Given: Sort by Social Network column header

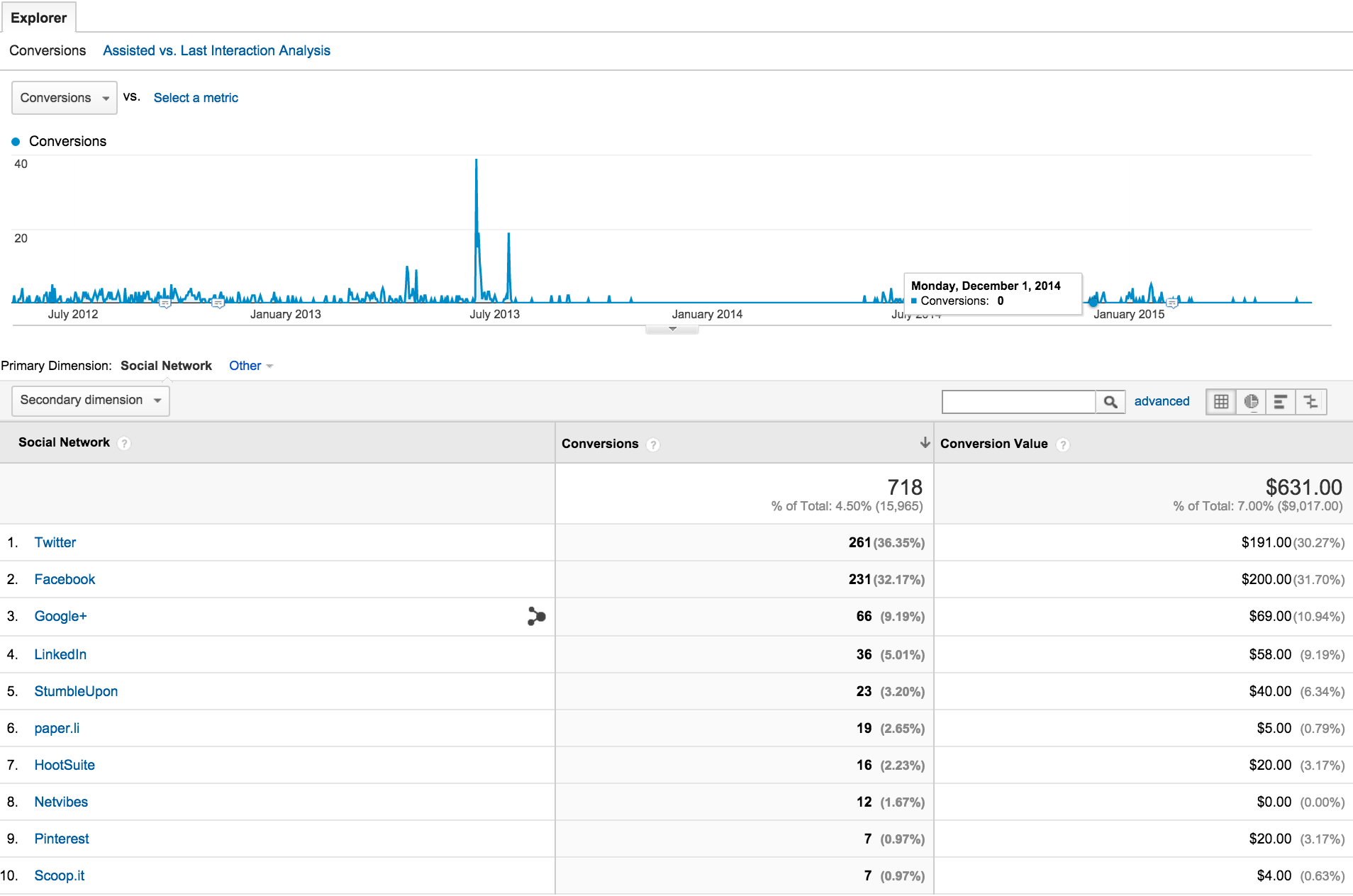Looking at the screenshot, I should point(64,442).
